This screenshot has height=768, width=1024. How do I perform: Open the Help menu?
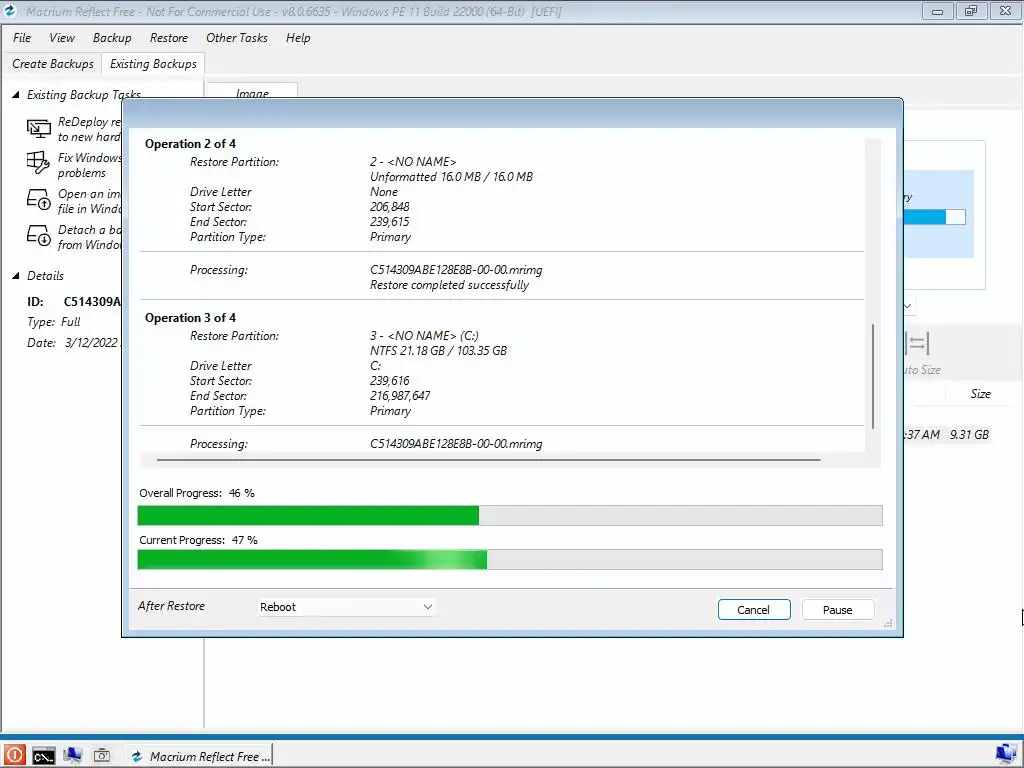coord(298,38)
